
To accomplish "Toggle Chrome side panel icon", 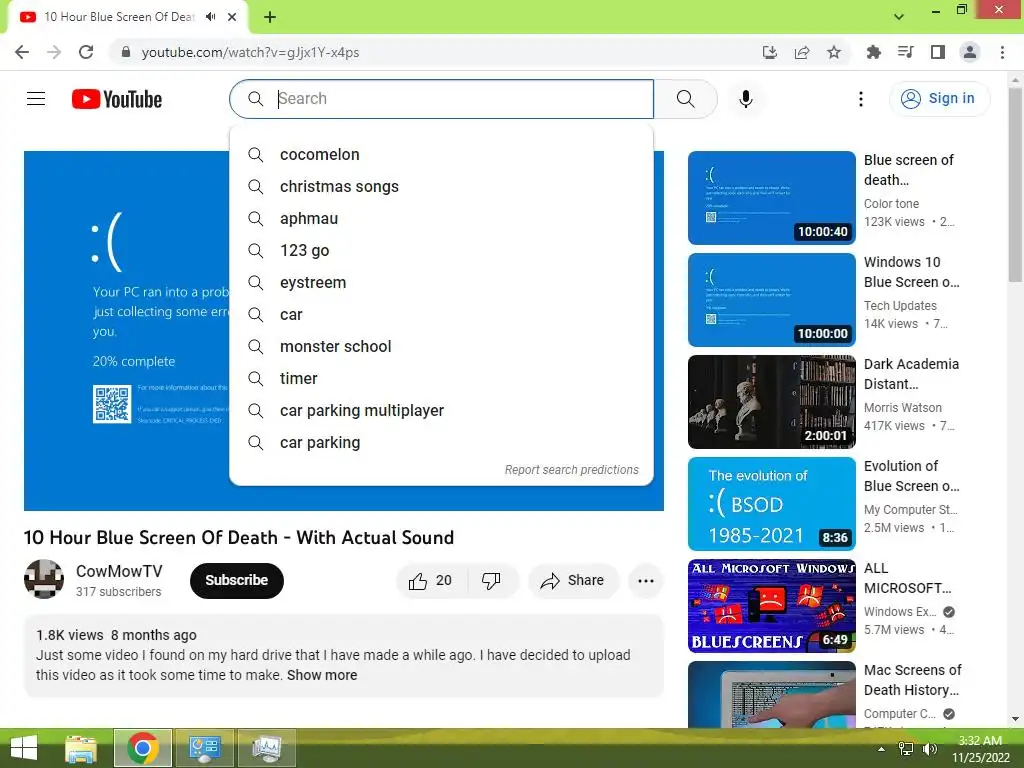I will pyautogui.click(x=938, y=52).
